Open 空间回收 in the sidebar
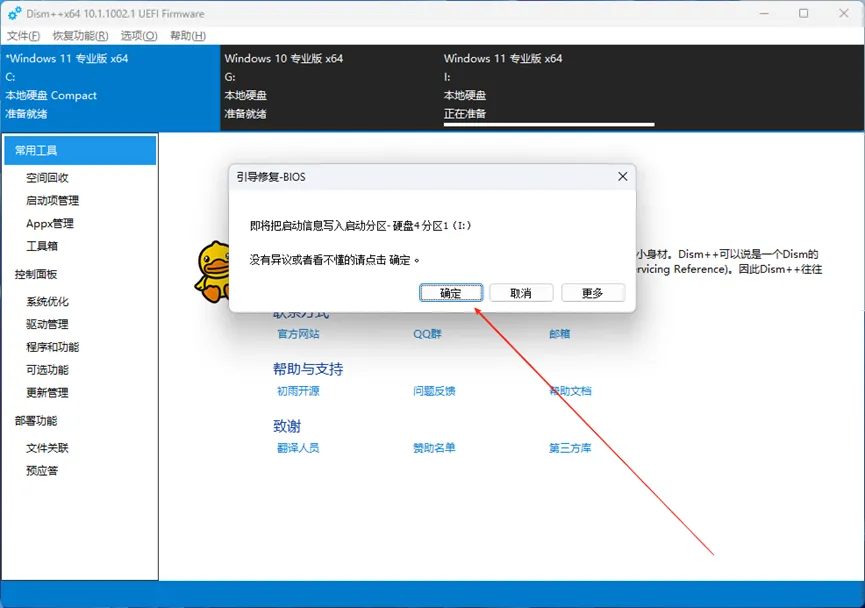 tap(47, 177)
